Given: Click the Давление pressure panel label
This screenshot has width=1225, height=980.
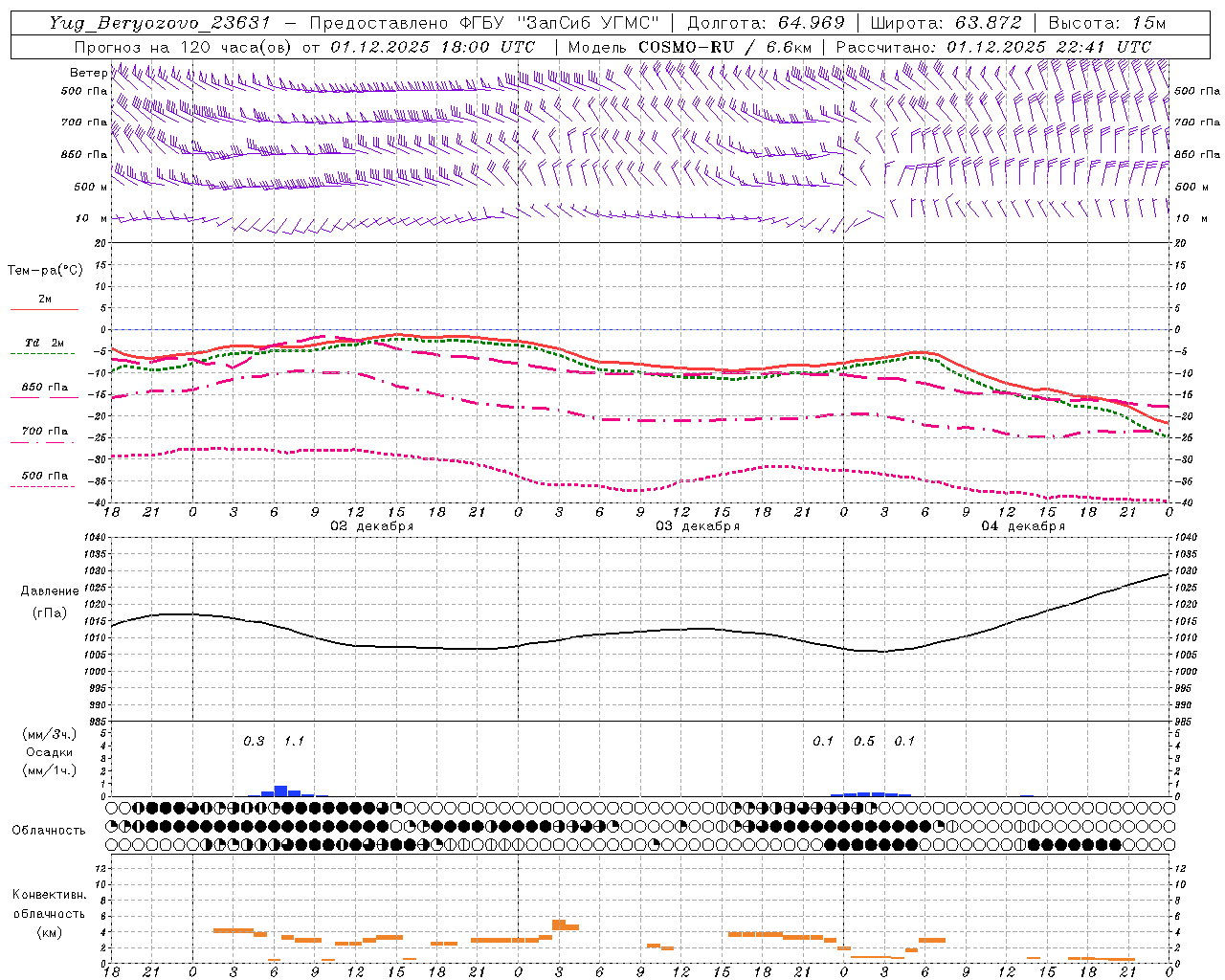Looking at the screenshot, I should (x=49, y=591).
